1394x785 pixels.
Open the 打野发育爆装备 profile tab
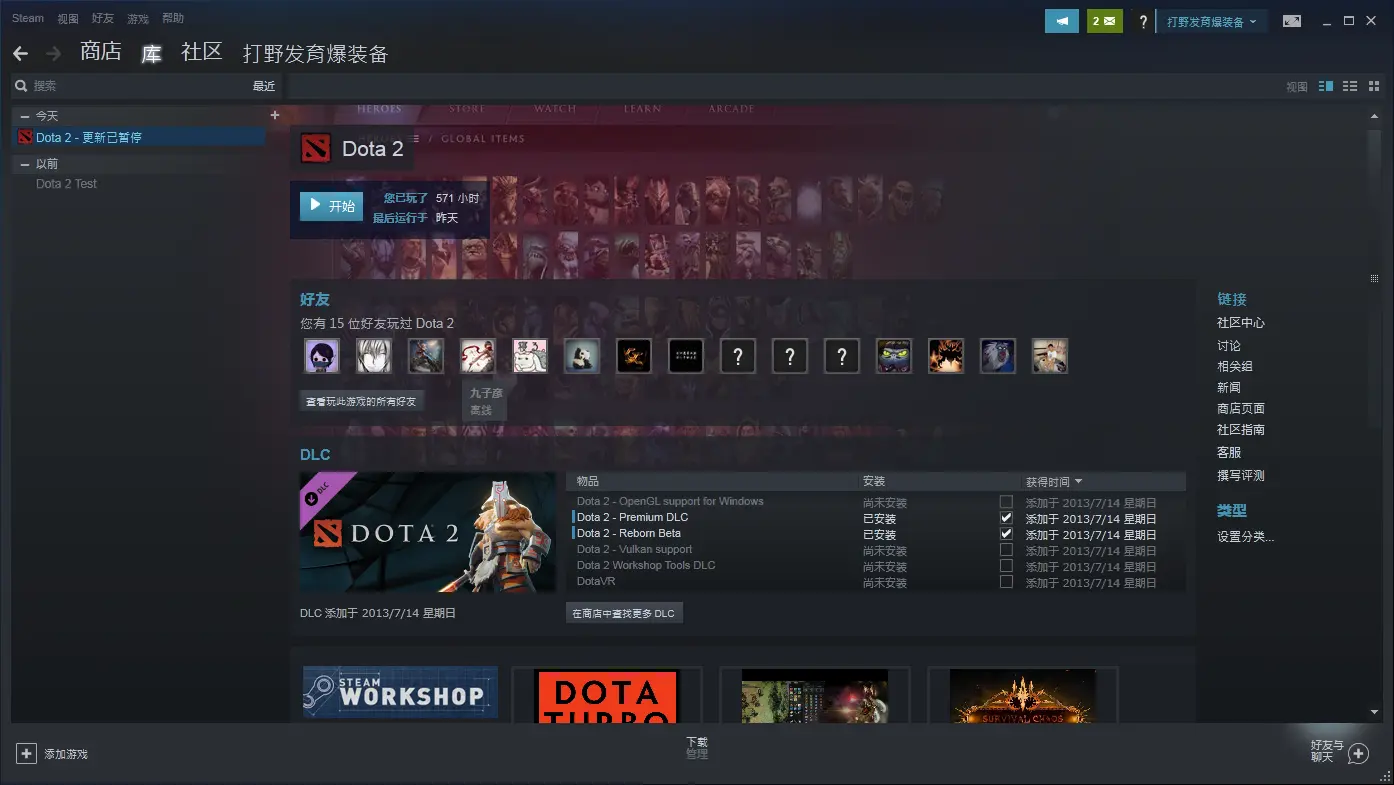(x=315, y=54)
